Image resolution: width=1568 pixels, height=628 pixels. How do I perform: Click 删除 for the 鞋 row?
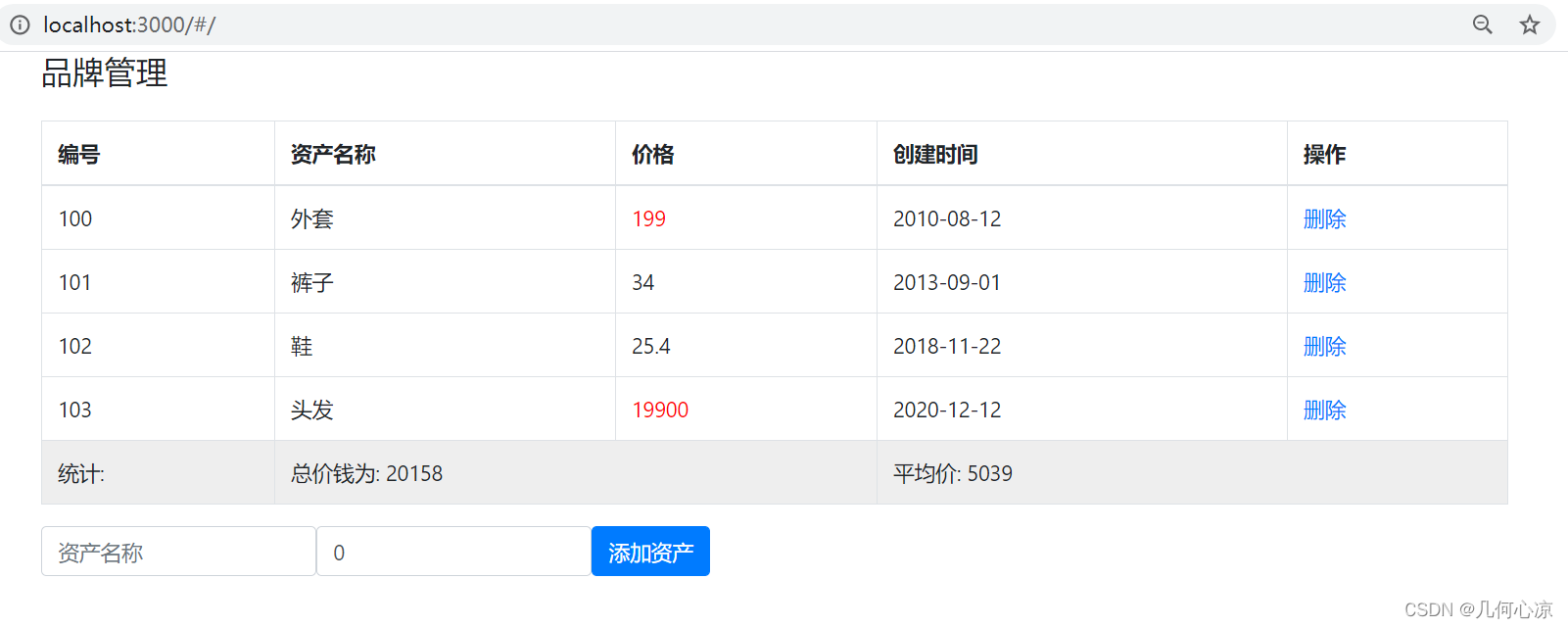[1324, 346]
